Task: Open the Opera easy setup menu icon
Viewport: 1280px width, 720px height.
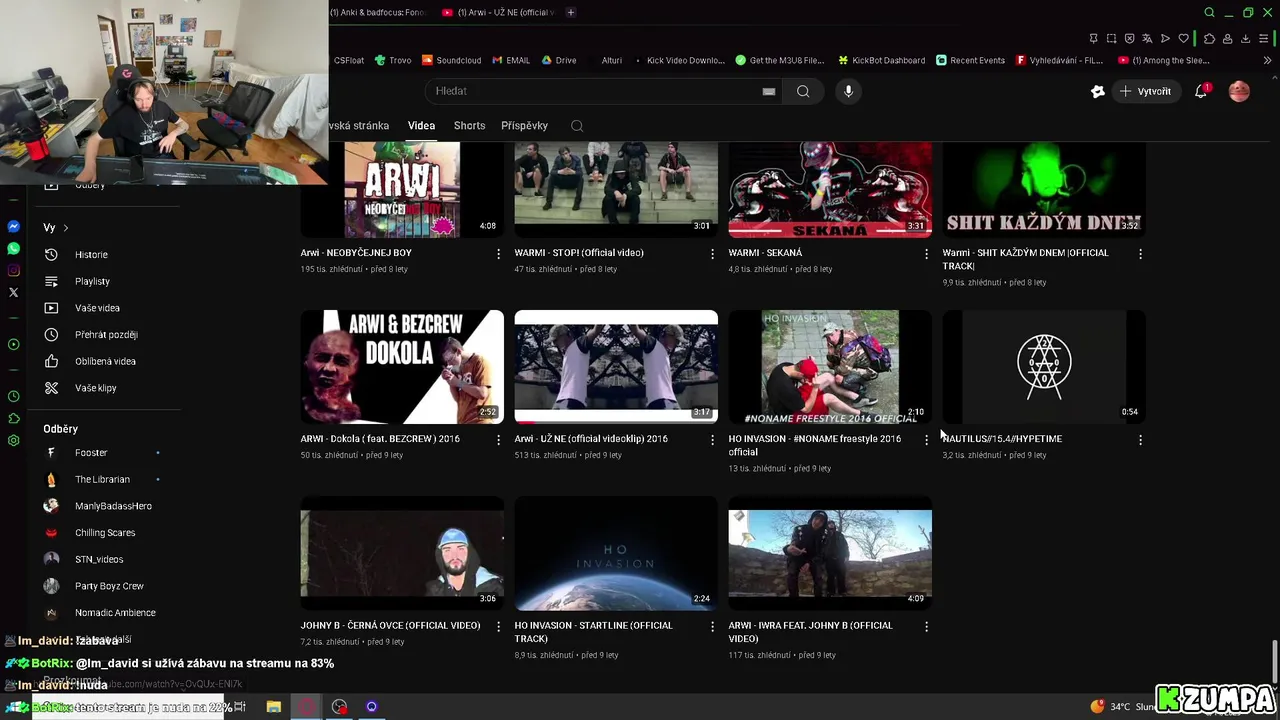Action: [1265, 39]
